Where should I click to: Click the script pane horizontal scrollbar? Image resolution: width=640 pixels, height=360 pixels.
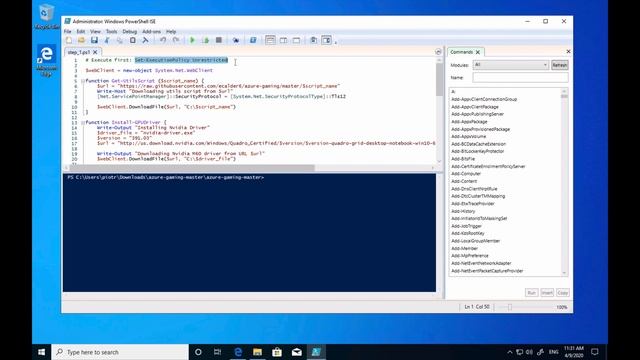click(192, 168)
